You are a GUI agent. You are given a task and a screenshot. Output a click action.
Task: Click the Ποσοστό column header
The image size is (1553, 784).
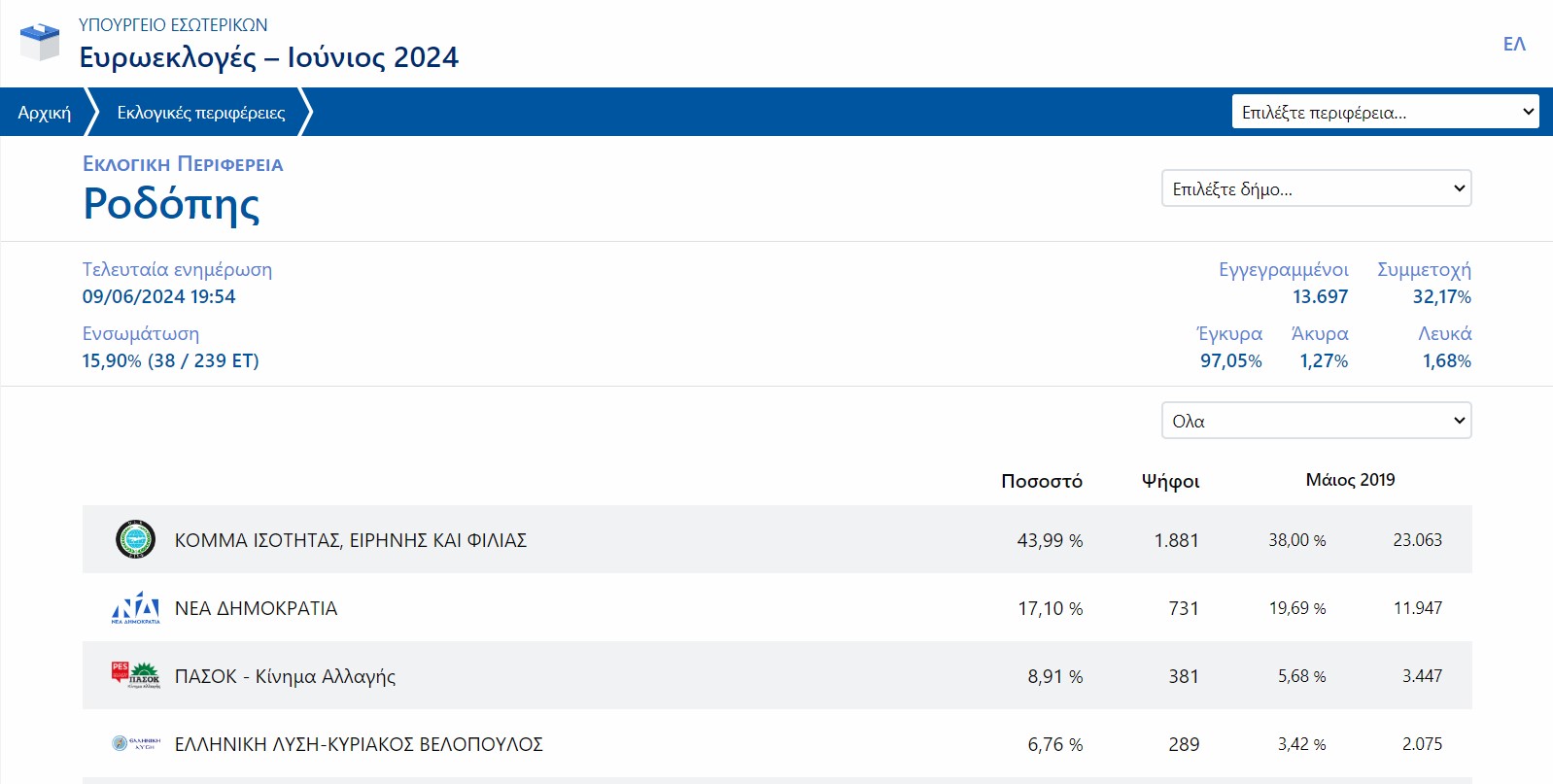pos(1041,481)
